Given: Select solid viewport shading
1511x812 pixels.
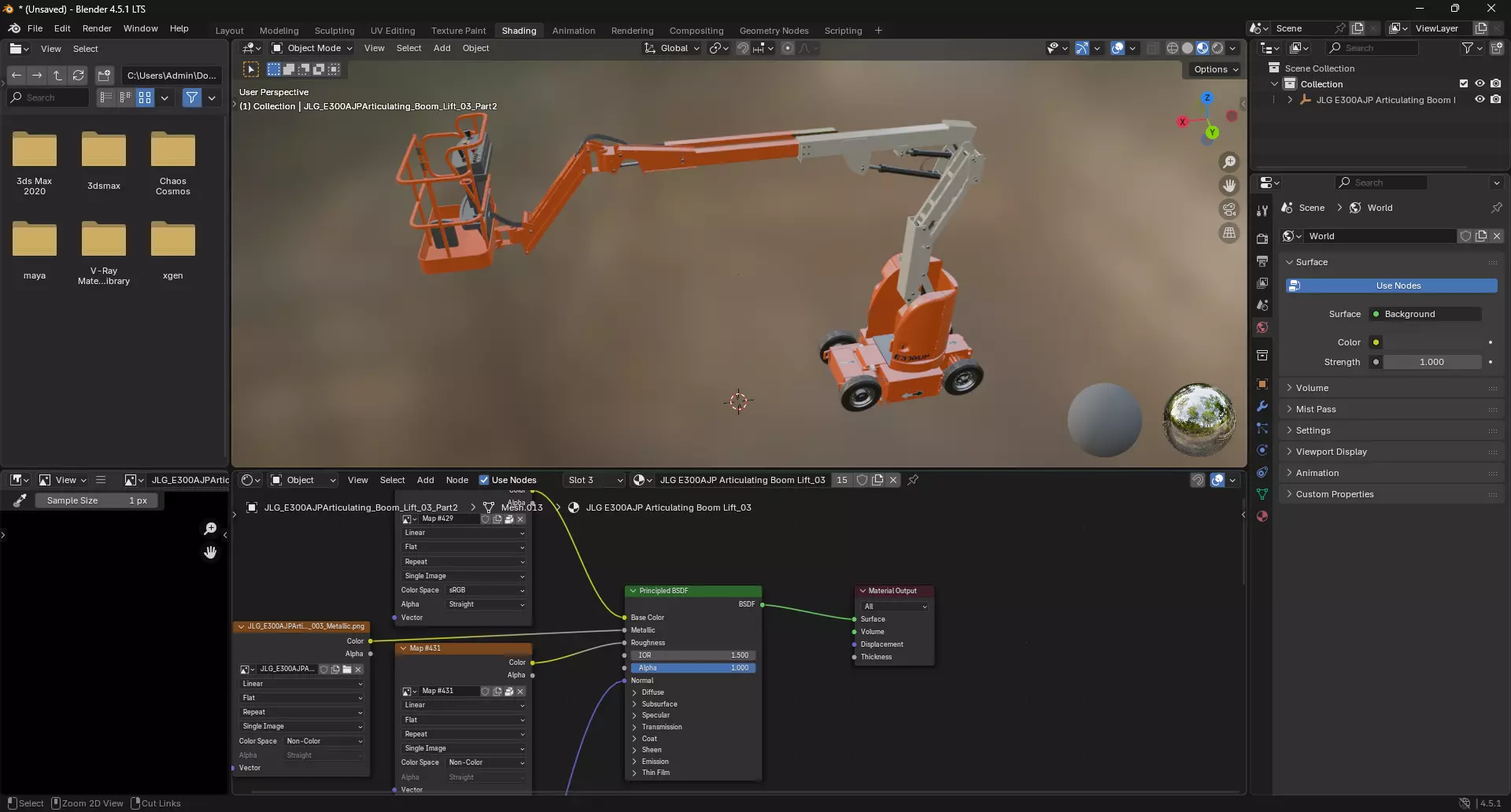Looking at the screenshot, I should tap(1188, 48).
